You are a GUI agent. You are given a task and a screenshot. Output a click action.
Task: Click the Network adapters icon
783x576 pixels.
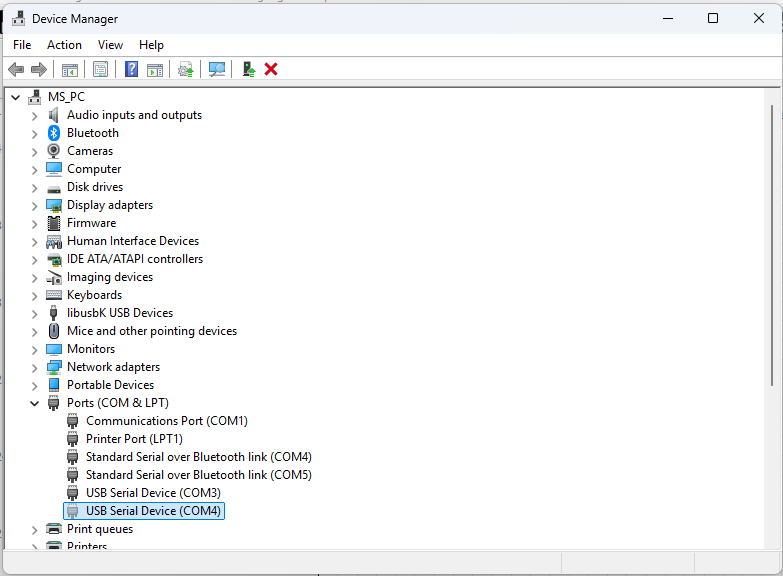click(x=54, y=367)
